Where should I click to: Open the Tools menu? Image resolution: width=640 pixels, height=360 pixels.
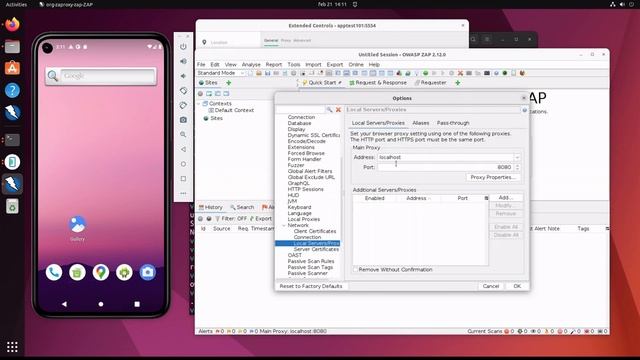point(294,64)
